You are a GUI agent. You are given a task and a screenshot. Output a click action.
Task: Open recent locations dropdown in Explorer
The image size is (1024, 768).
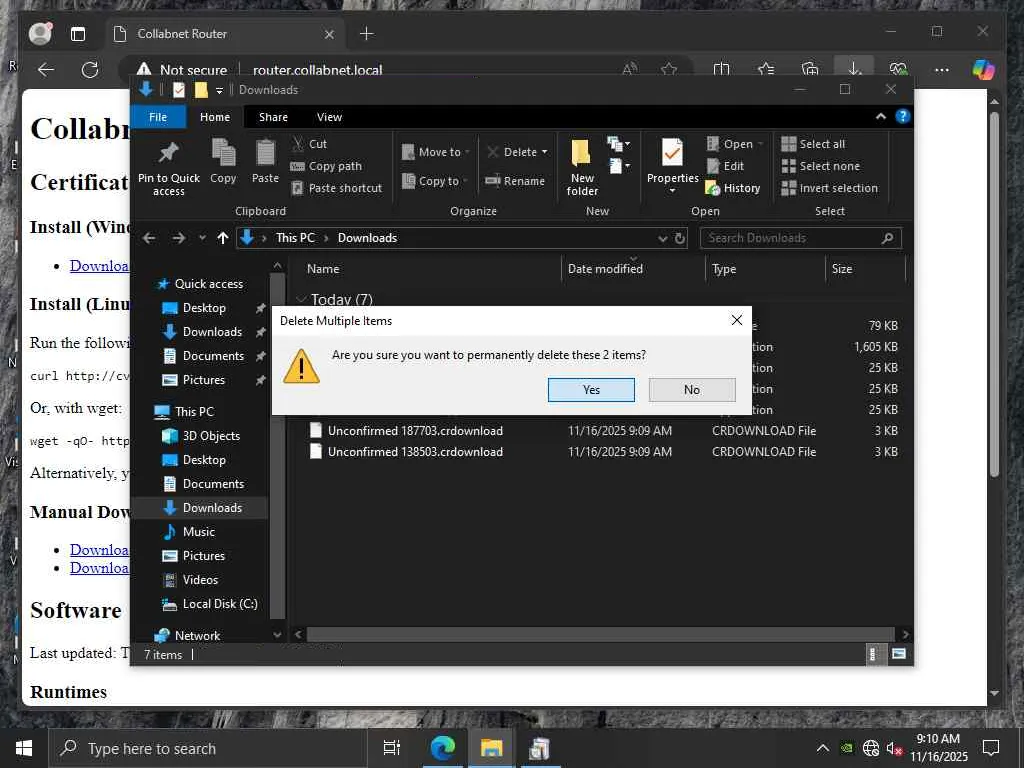202,238
